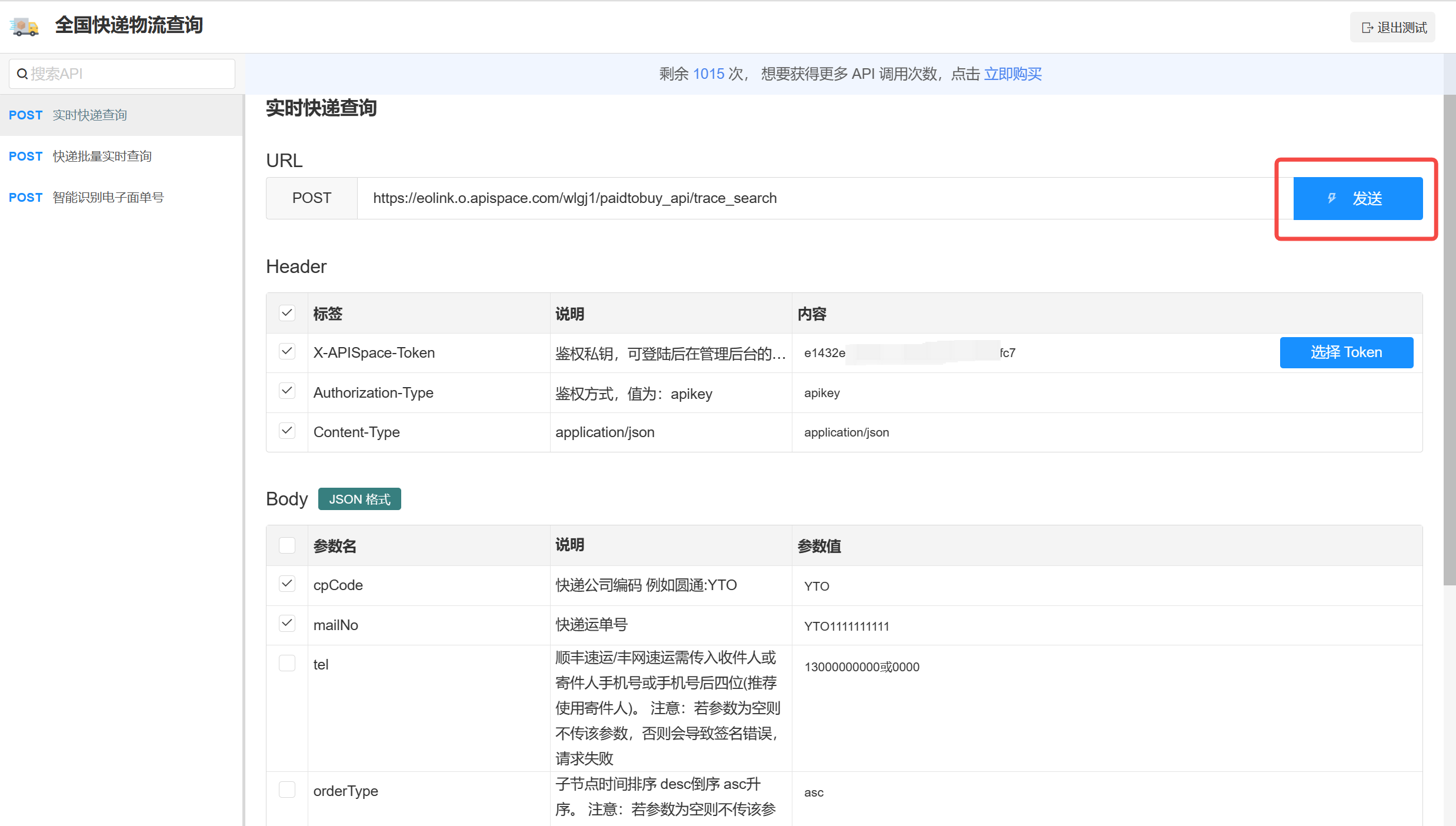
Task: Open 智能识别电子面单号 API in sidebar
Action: click(x=108, y=197)
